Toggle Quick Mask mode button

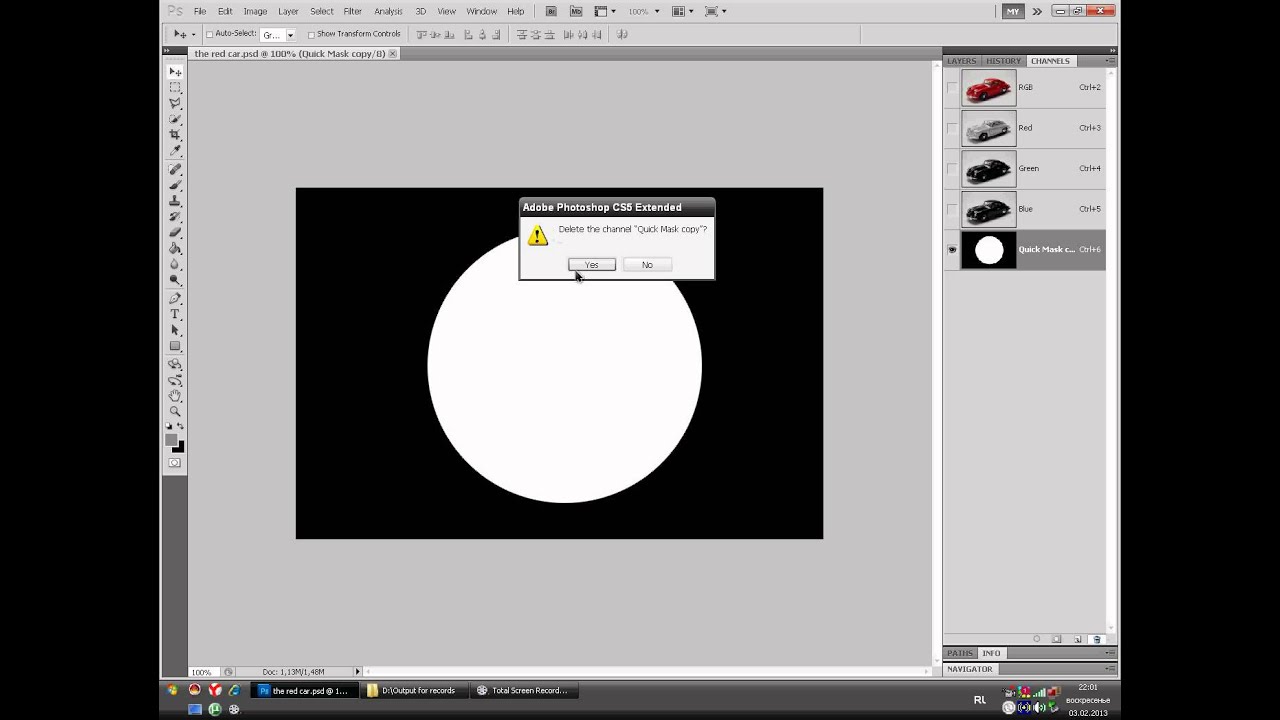(x=175, y=463)
